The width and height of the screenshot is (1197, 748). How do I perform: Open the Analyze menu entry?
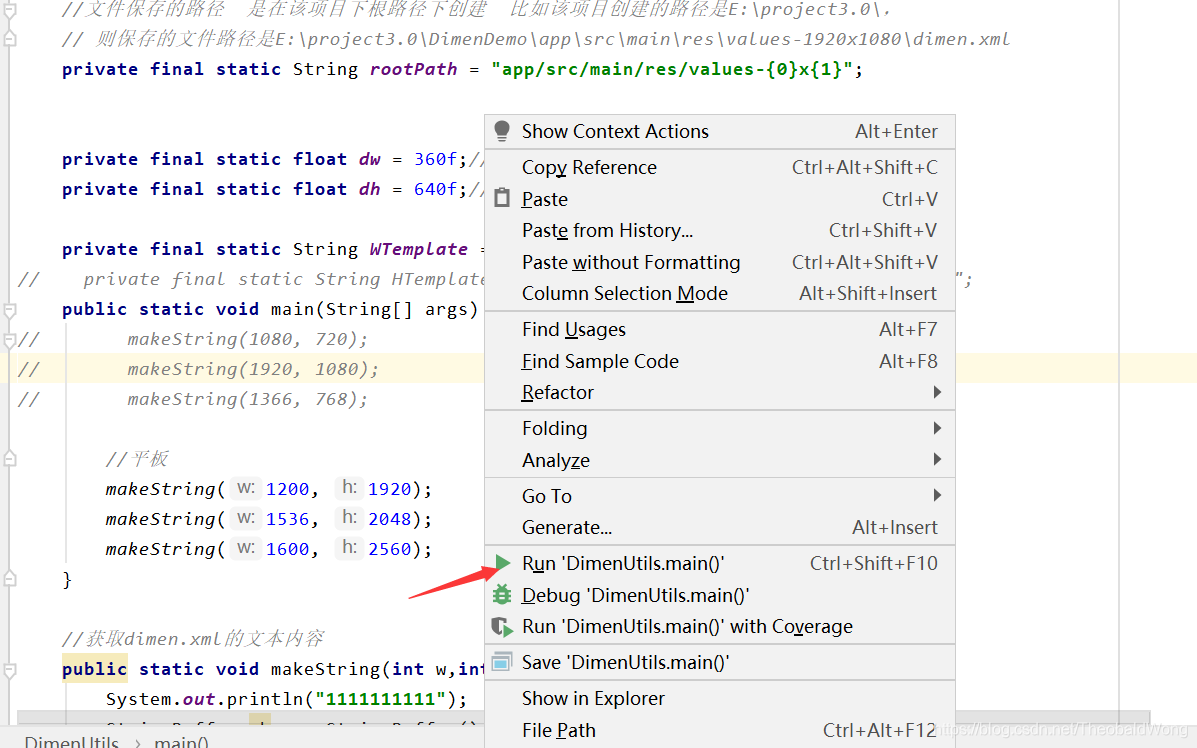[x=720, y=460]
